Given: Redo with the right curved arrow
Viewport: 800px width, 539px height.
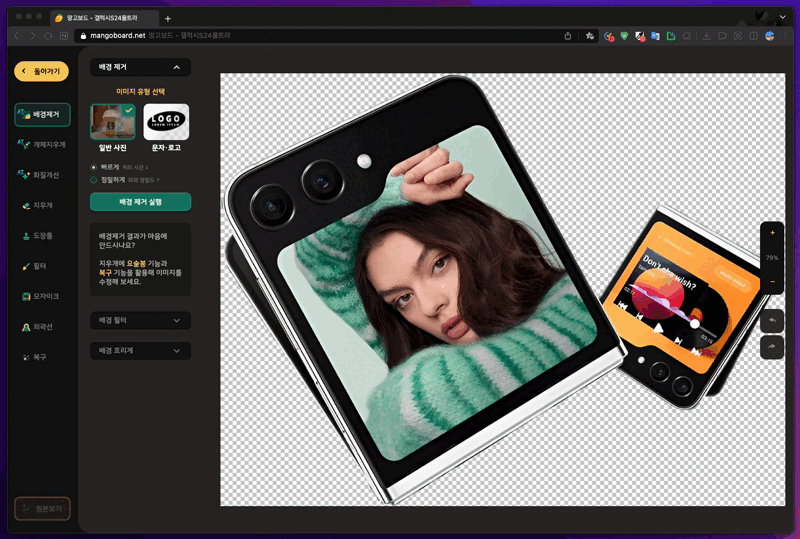Looking at the screenshot, I should (x=772, y=347).
